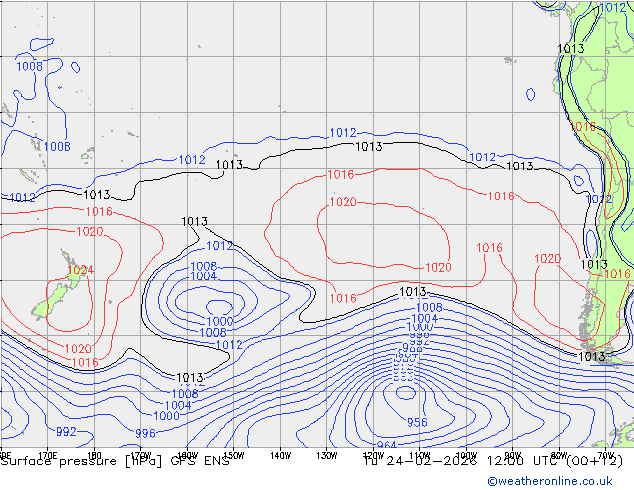This screenshot has height=490, width=634.
Task: Click the 'Tu 24-02-2026 12:00 UTC' timestamp
Action: point(463,461)
